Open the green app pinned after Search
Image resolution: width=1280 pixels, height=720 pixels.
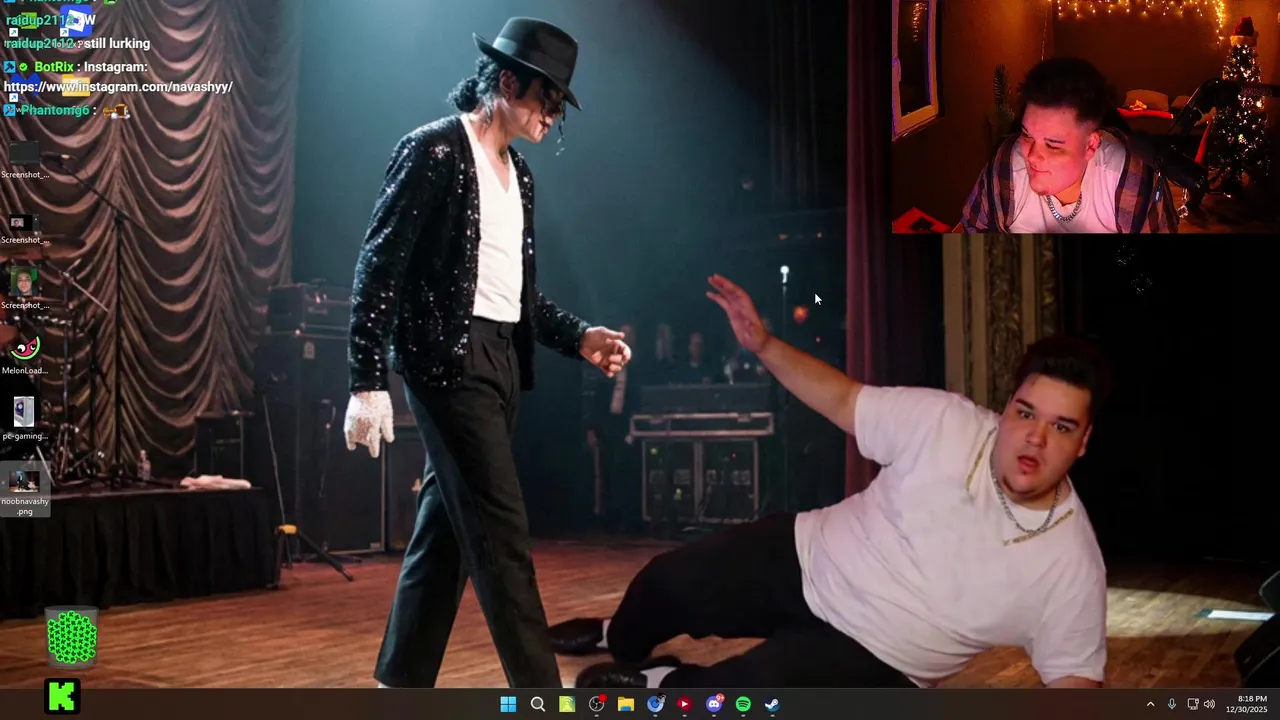[567, 704]
